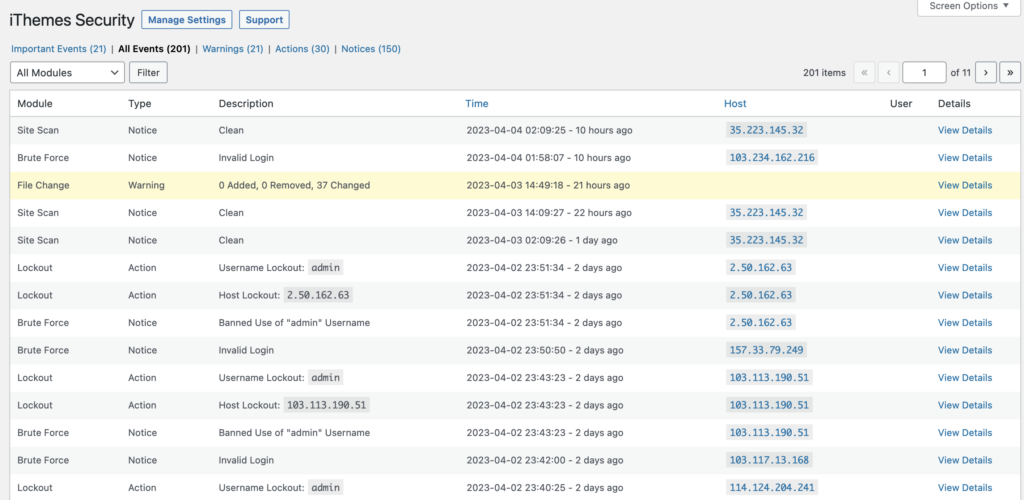Open host 2.50.162.63 in 23:51:34 Brute Force row

[761, 322]
